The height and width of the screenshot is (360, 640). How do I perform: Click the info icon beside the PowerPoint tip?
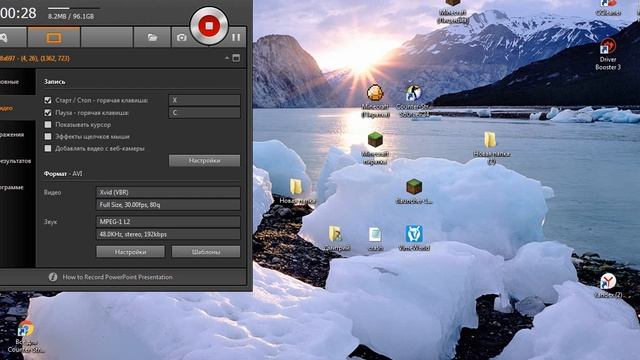(x=53, y=277)
